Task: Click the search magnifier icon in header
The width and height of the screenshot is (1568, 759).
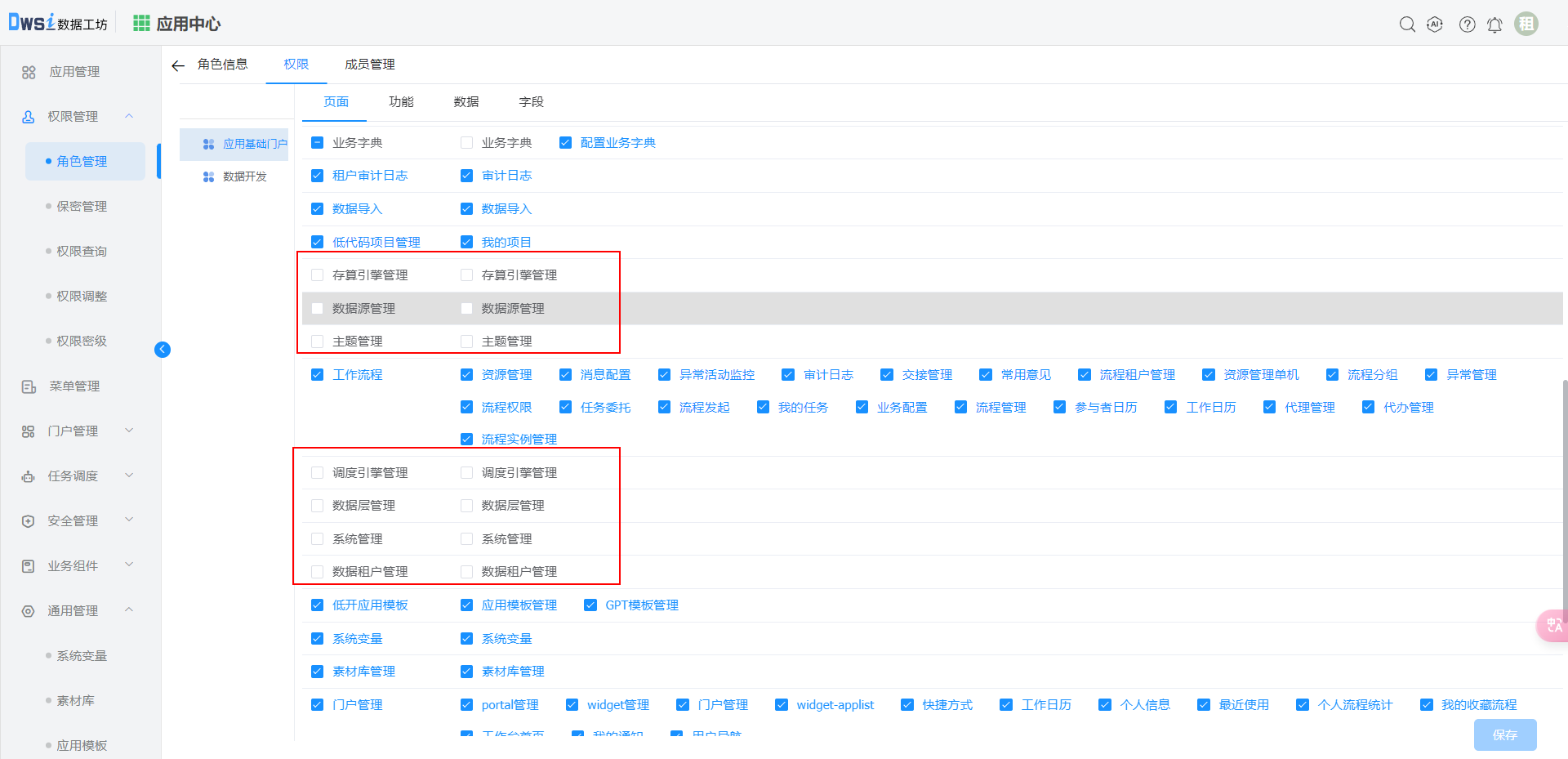Action: tap(1407, 25)
